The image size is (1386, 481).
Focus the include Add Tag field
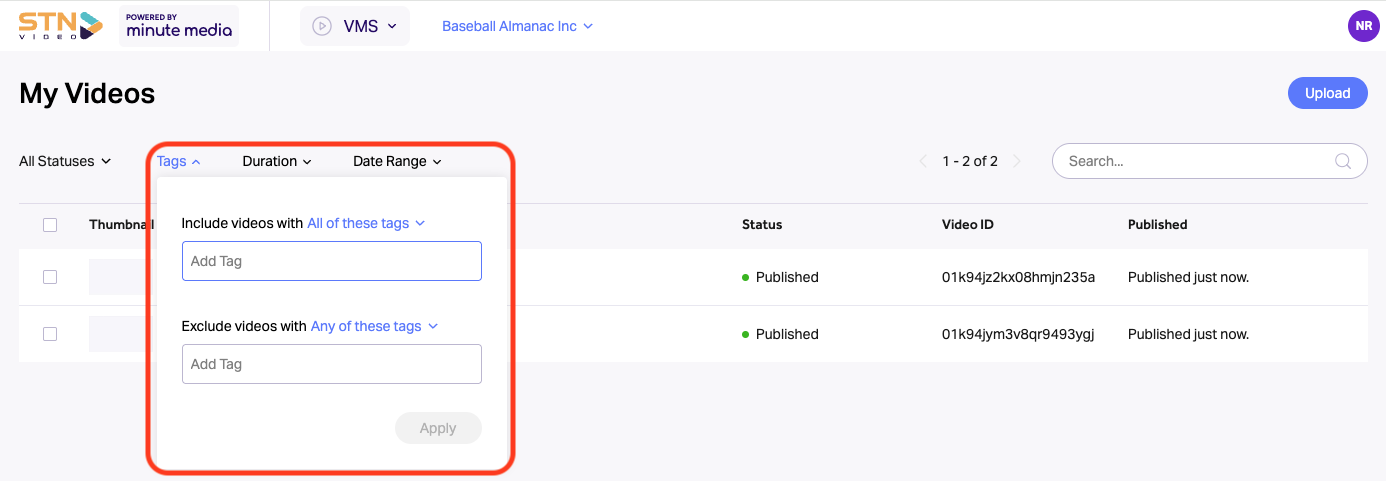332,261
